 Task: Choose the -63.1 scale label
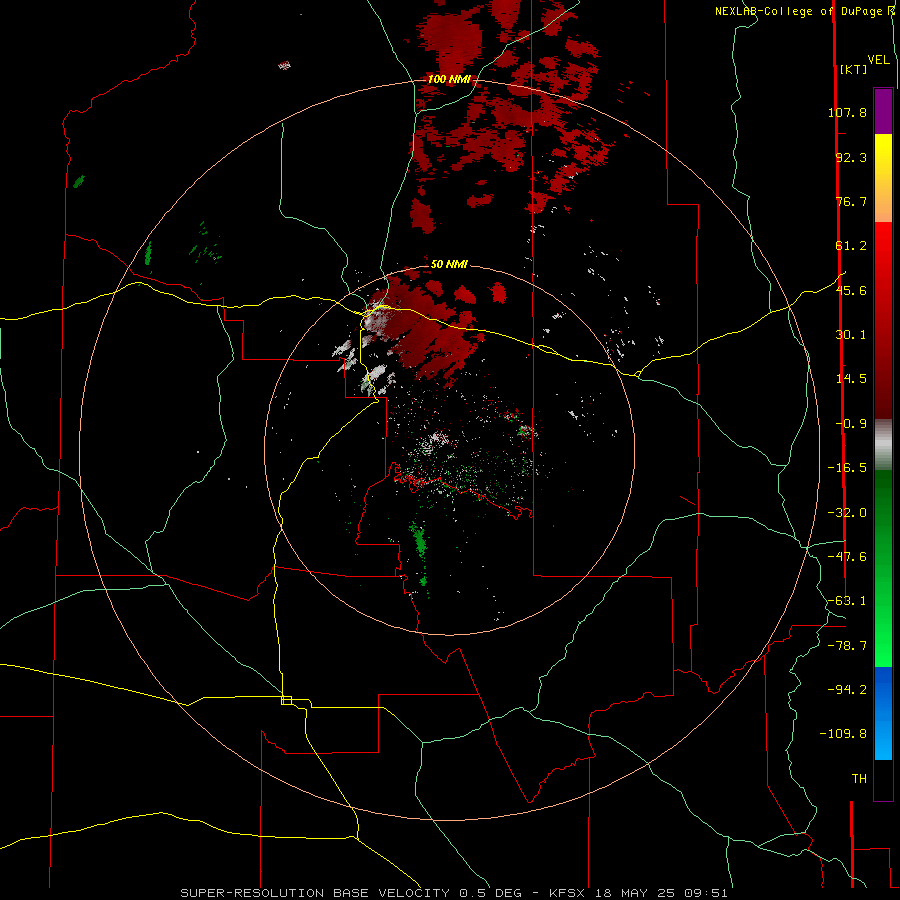tap(847, 601)
